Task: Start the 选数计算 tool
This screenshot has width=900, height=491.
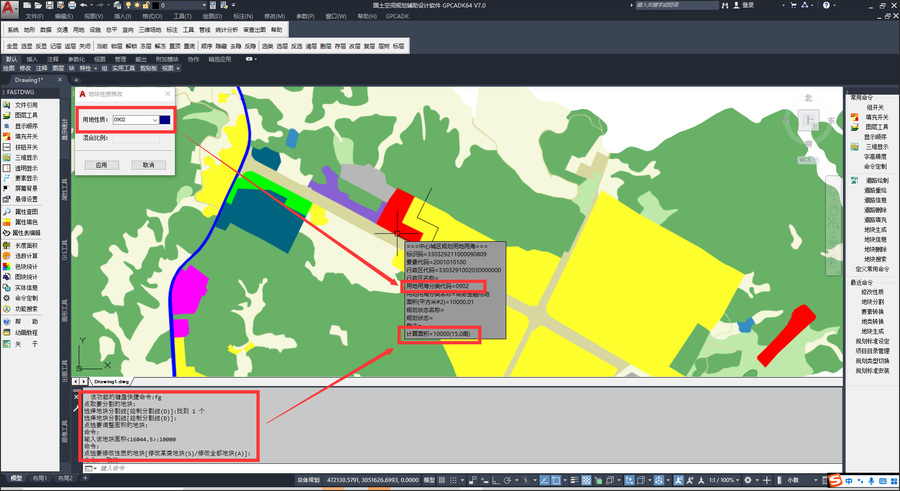Action: [x=20, y=256]
